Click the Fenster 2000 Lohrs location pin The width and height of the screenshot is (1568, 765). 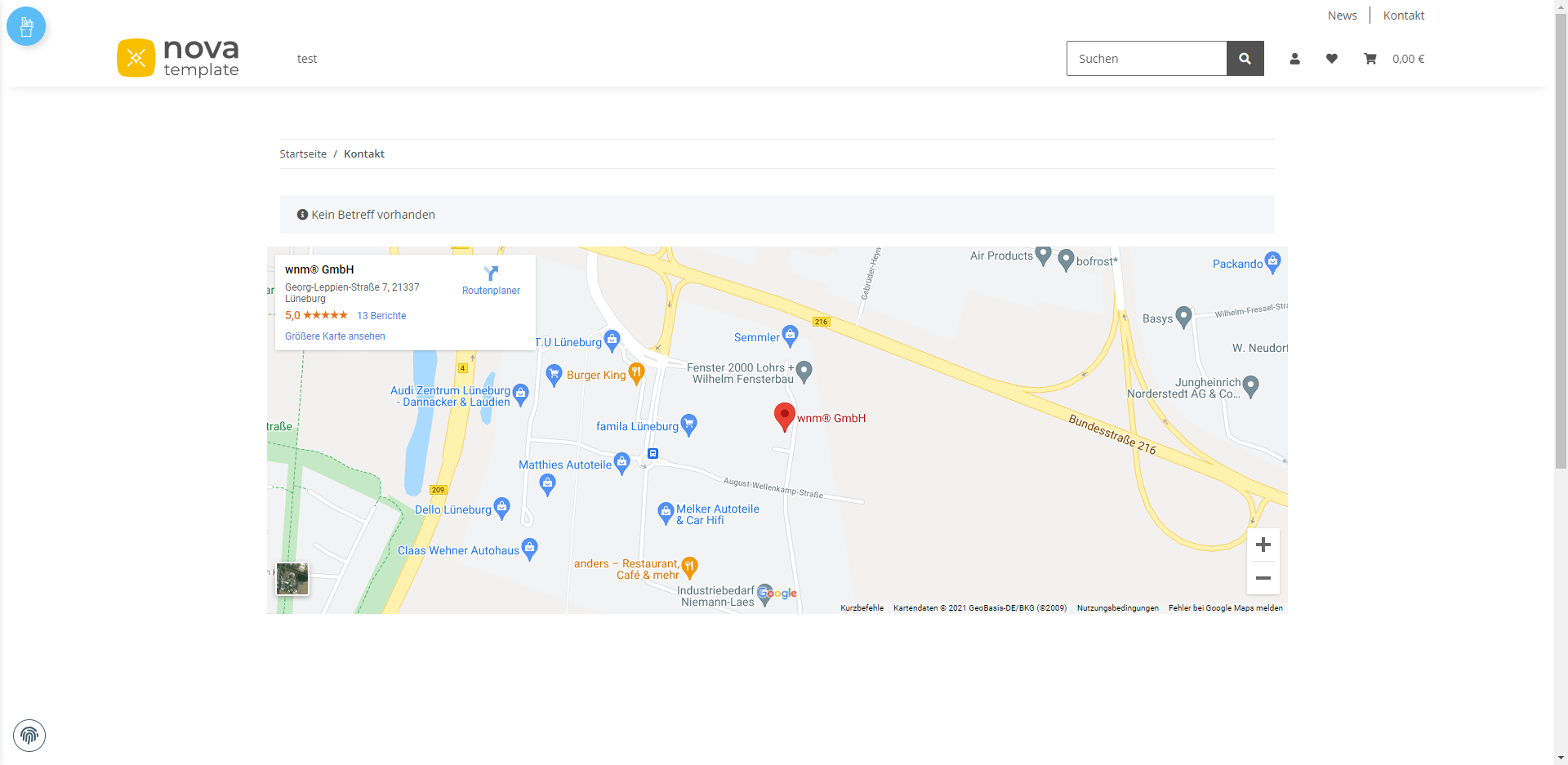click(x=804, y=371)
